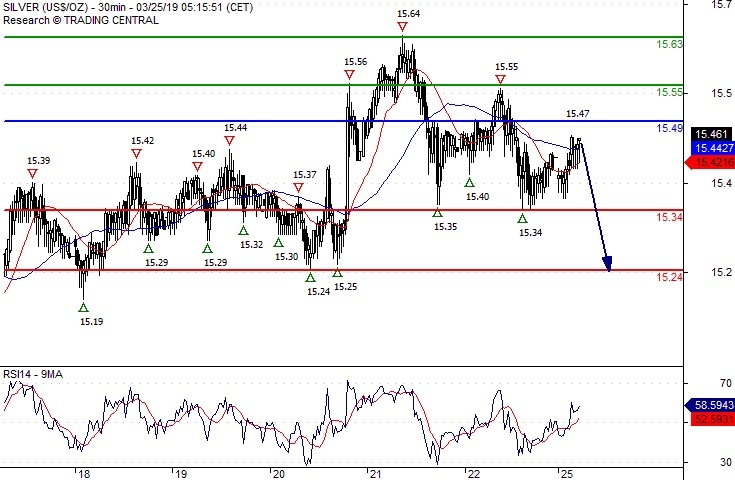
Task: Select the 15.32 swing low price label
Action: [252, 244]
